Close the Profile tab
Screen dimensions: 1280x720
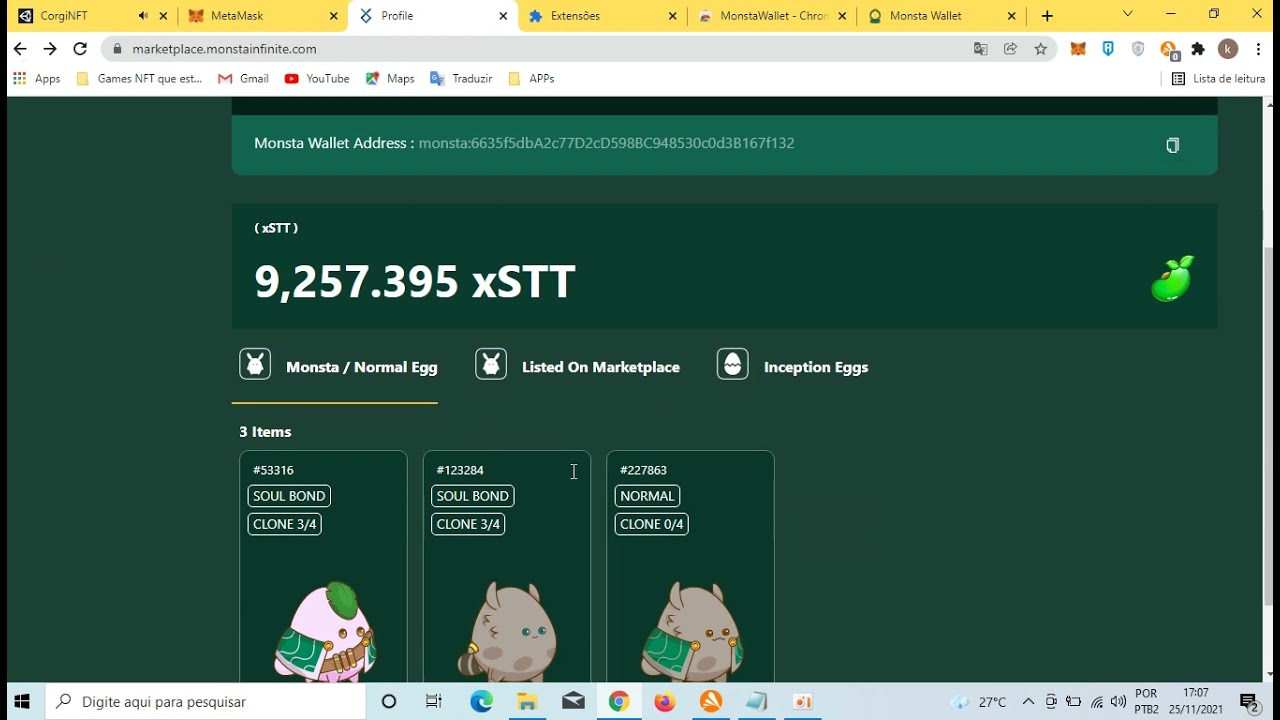pyautogui.click(x=503, y=16)
